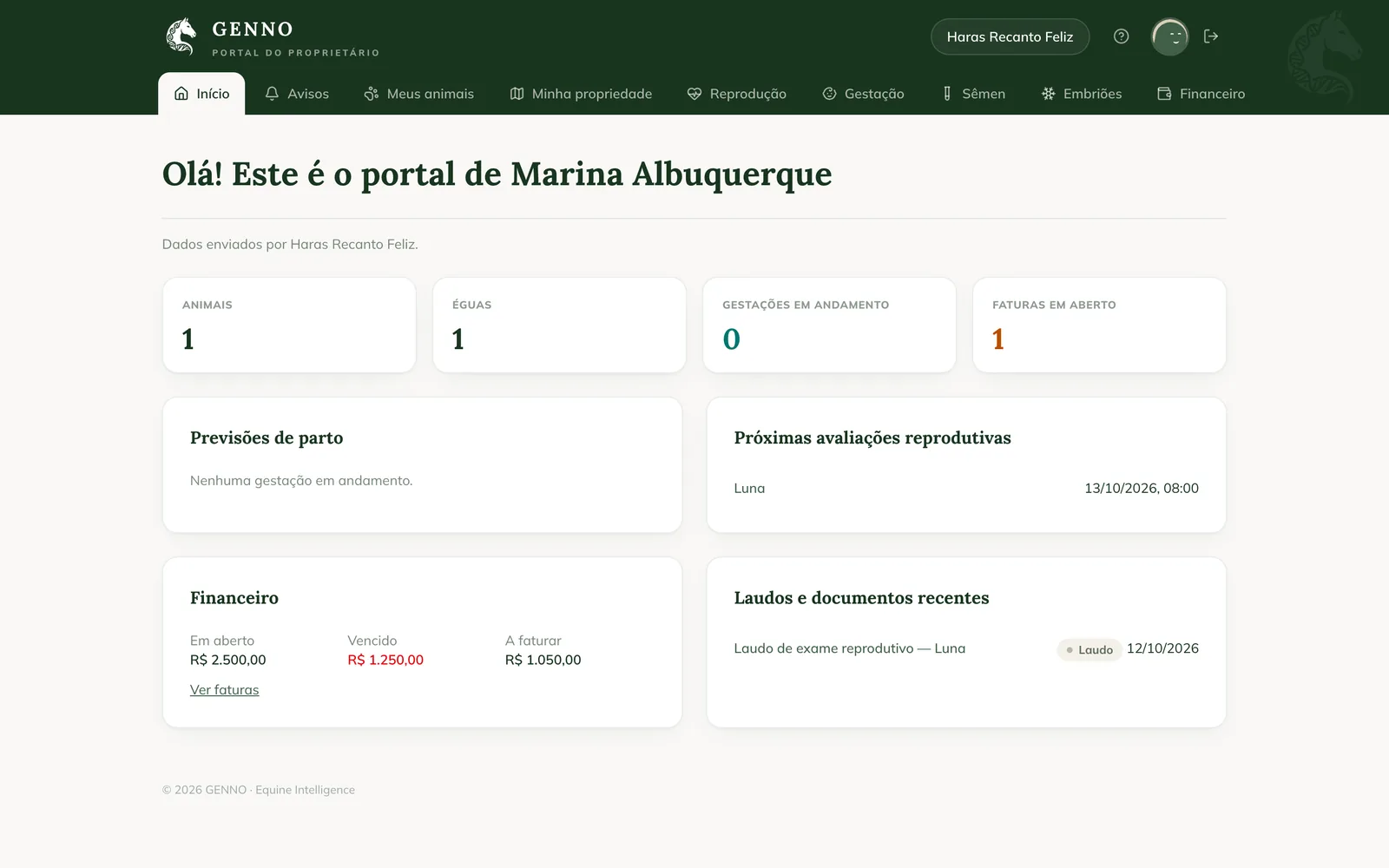Viewport: 1389px width, 868px height.
Task: Select the Sêmen tab
Action: [974, 94]
